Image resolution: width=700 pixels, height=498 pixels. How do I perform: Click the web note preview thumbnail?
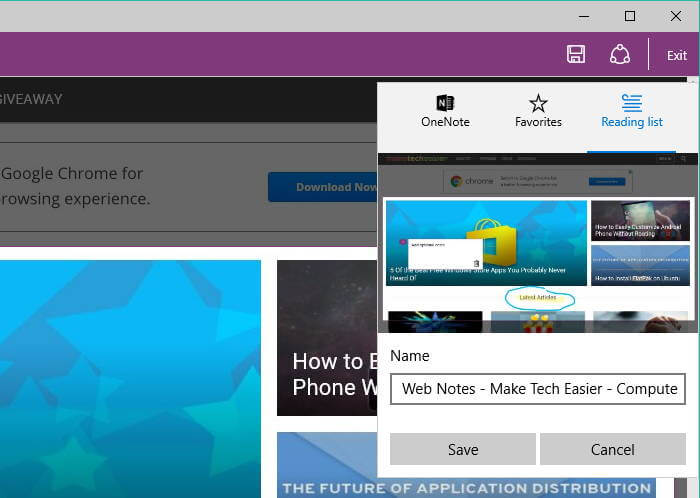[x=538, y=243]
